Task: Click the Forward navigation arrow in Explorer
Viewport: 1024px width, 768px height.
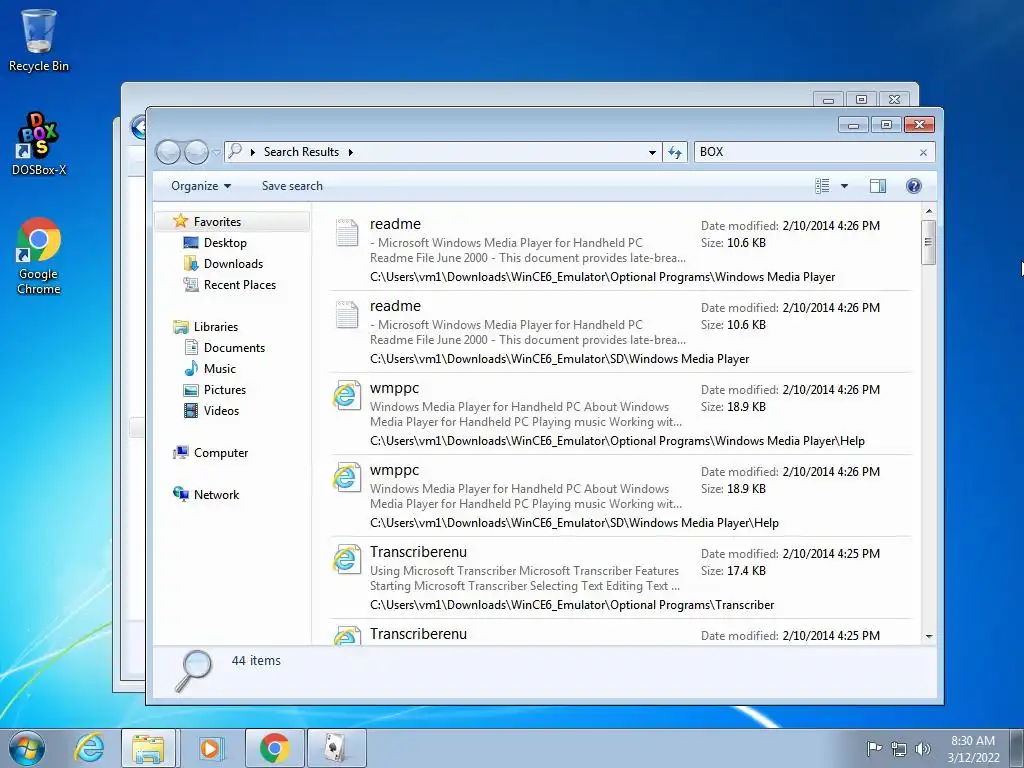Action: click(196, 152)
